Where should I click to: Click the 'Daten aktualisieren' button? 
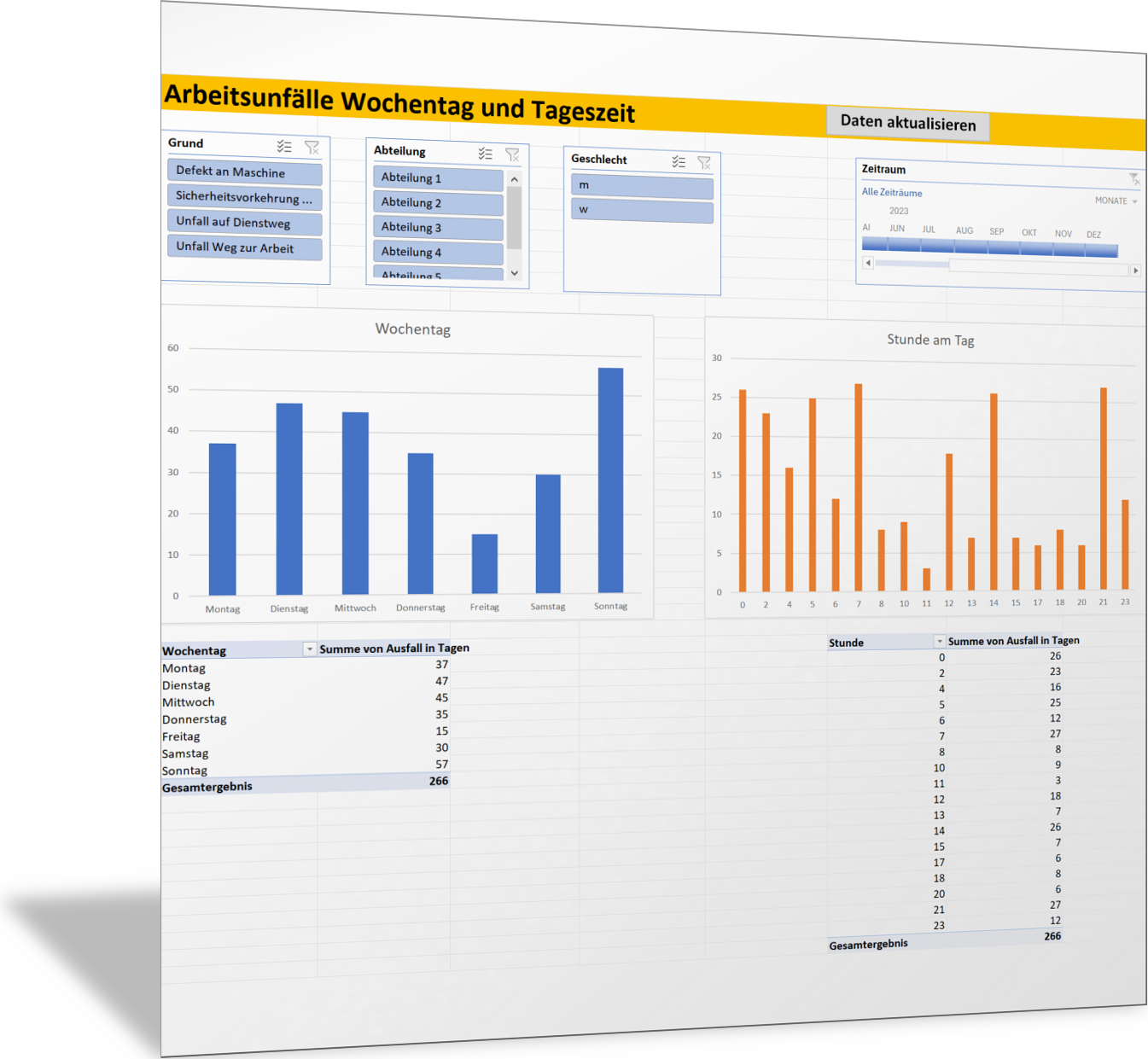(907, 124)
